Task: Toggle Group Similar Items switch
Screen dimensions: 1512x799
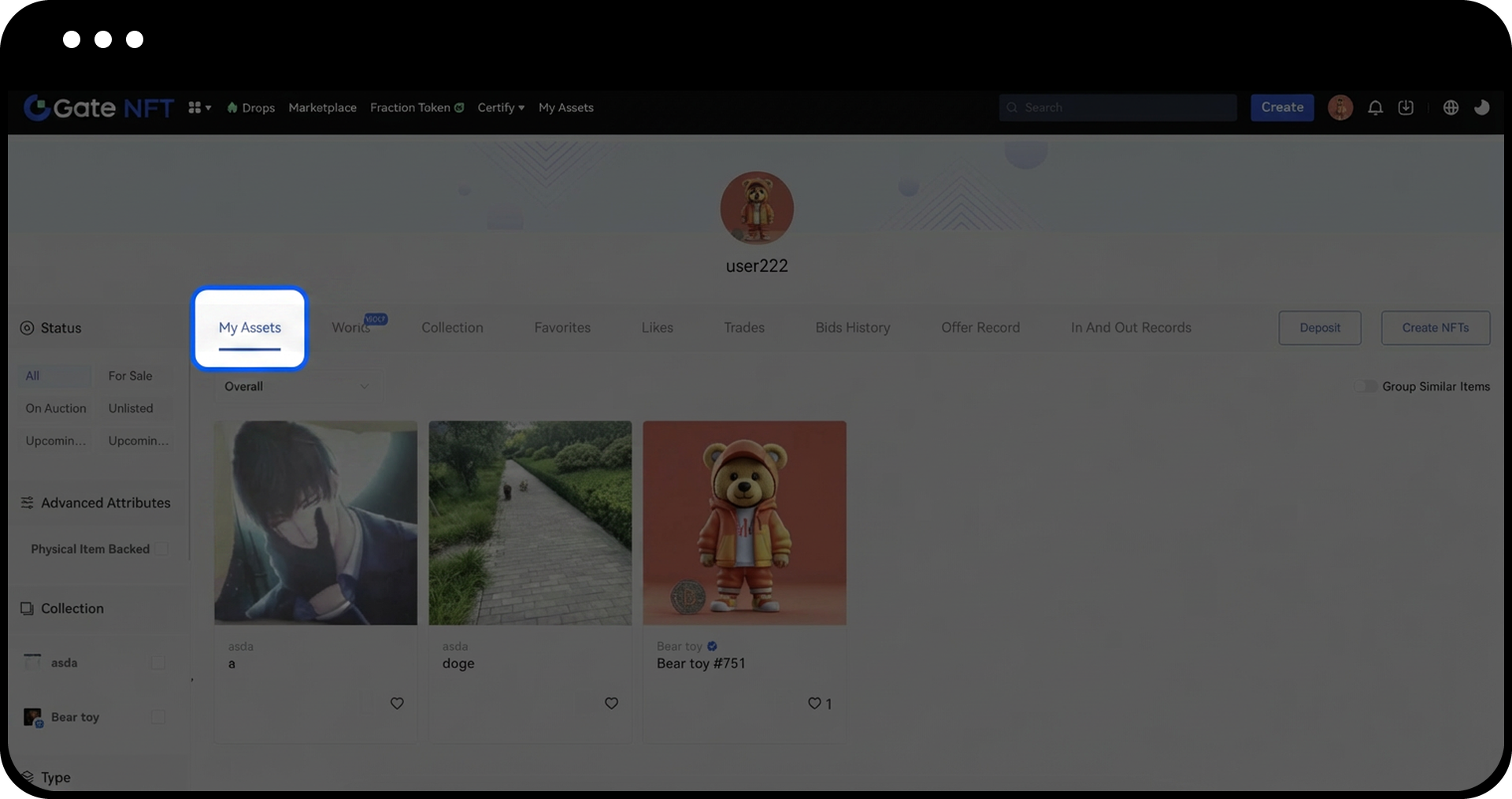Action: click(1366, 387)
